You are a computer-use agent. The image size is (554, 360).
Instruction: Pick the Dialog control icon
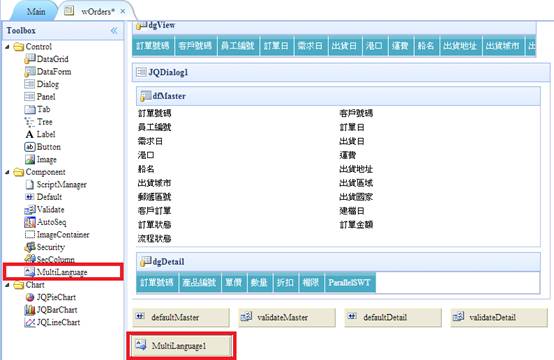point(30,84)
